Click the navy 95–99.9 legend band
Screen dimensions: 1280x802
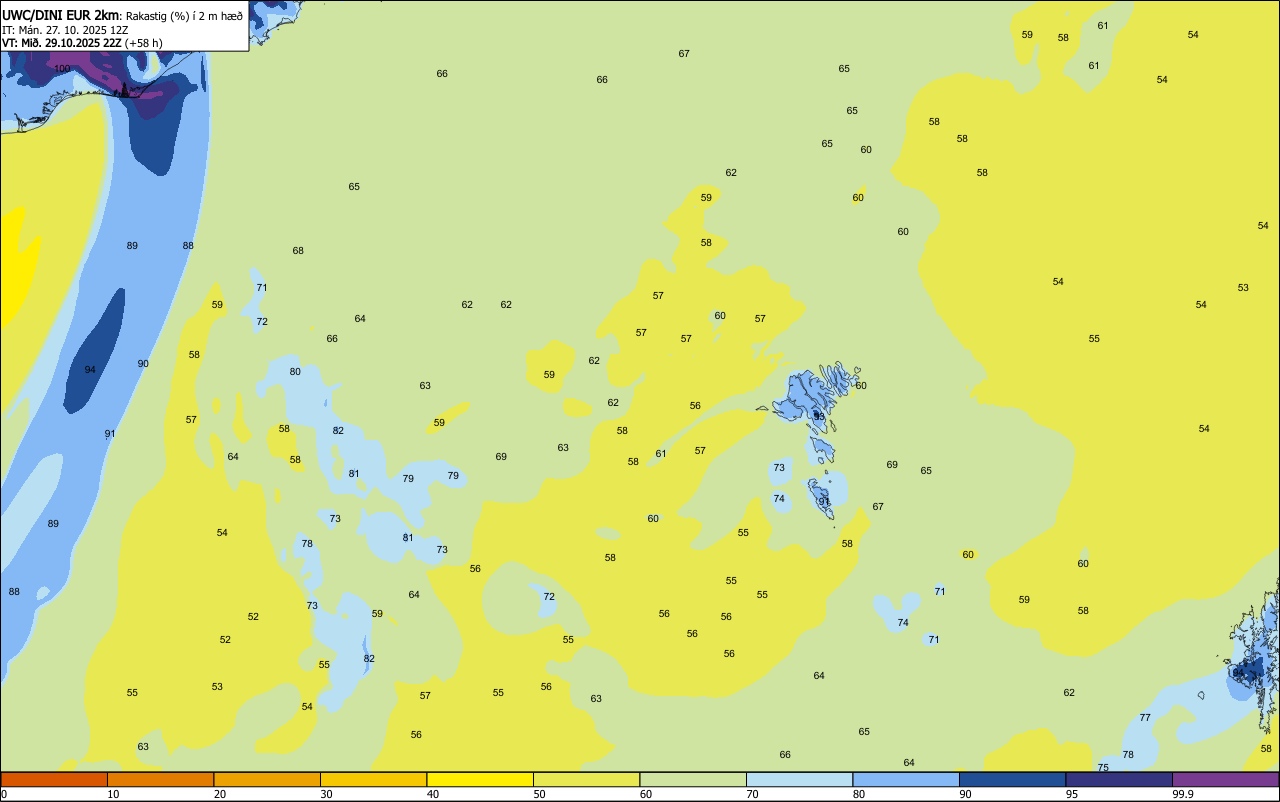point(1119,779)
